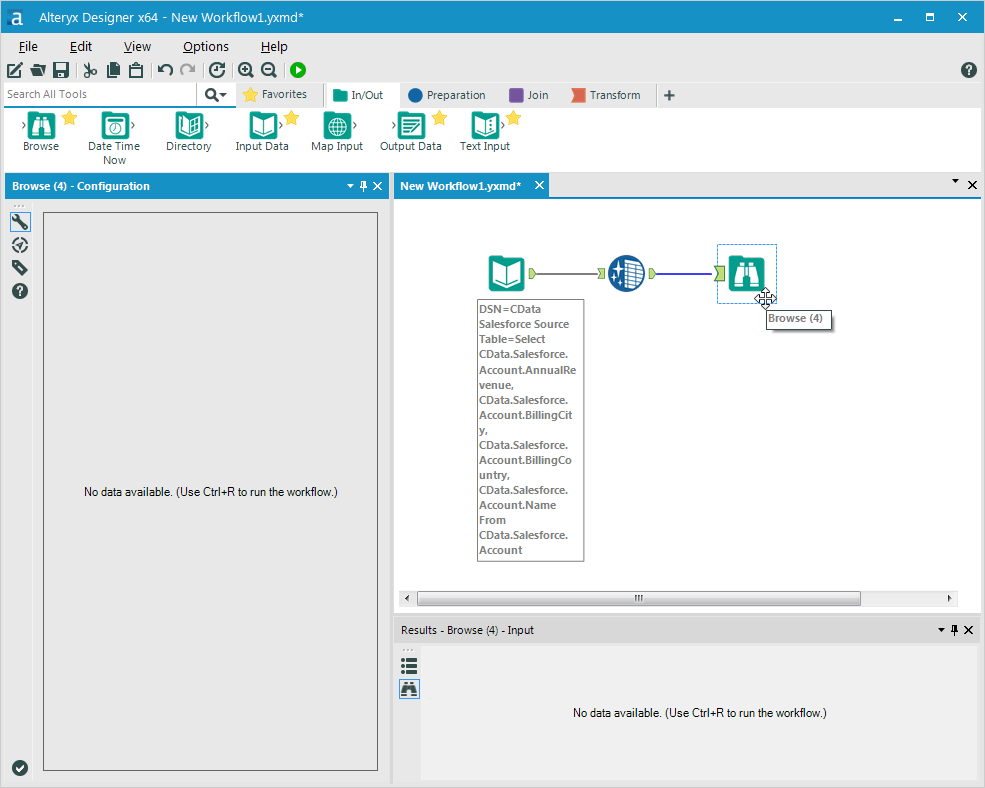The height and width of the screenshot is (788, 985).
Task: Toggle the results Browse binoculars view
Action: click(409, 689)
